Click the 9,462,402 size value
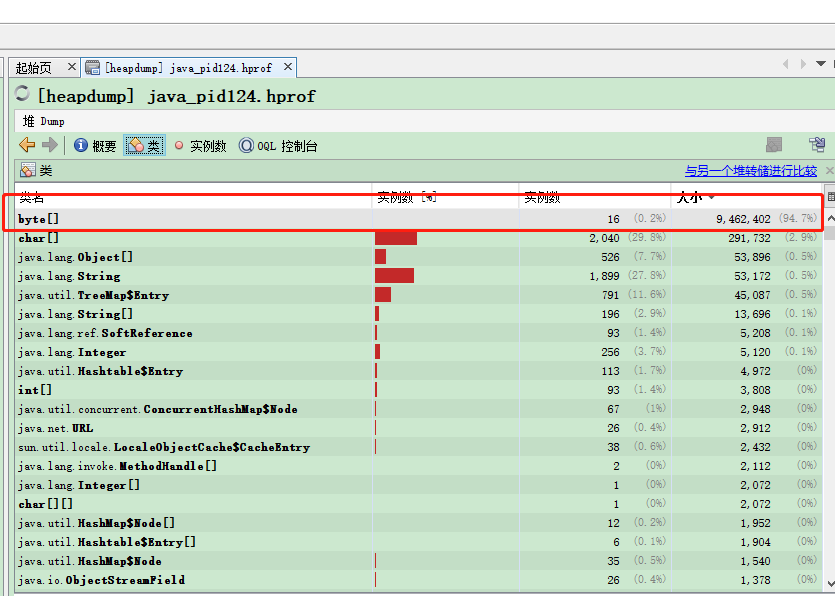This screenshot has height=596, width=835. click(x=743, y=219)
